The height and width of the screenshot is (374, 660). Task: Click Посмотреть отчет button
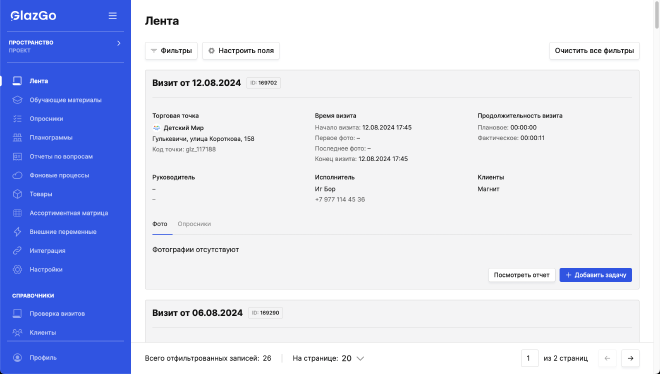[522, 275]
